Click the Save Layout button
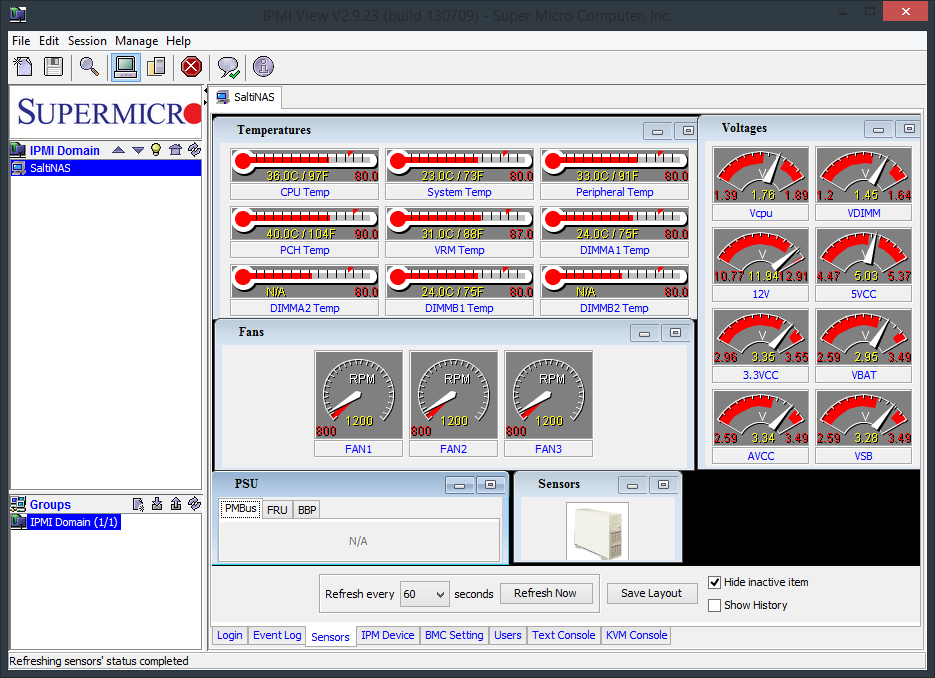 (651, 593)
